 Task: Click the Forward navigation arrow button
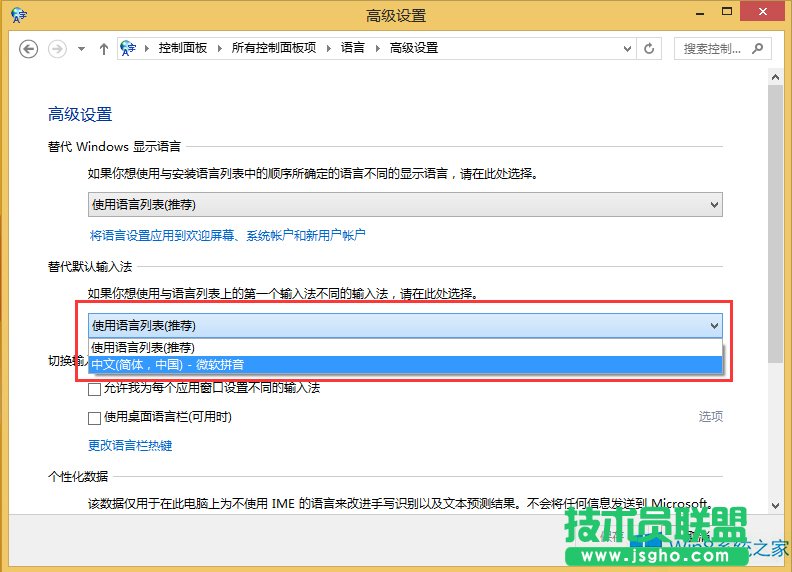(57, 48)
